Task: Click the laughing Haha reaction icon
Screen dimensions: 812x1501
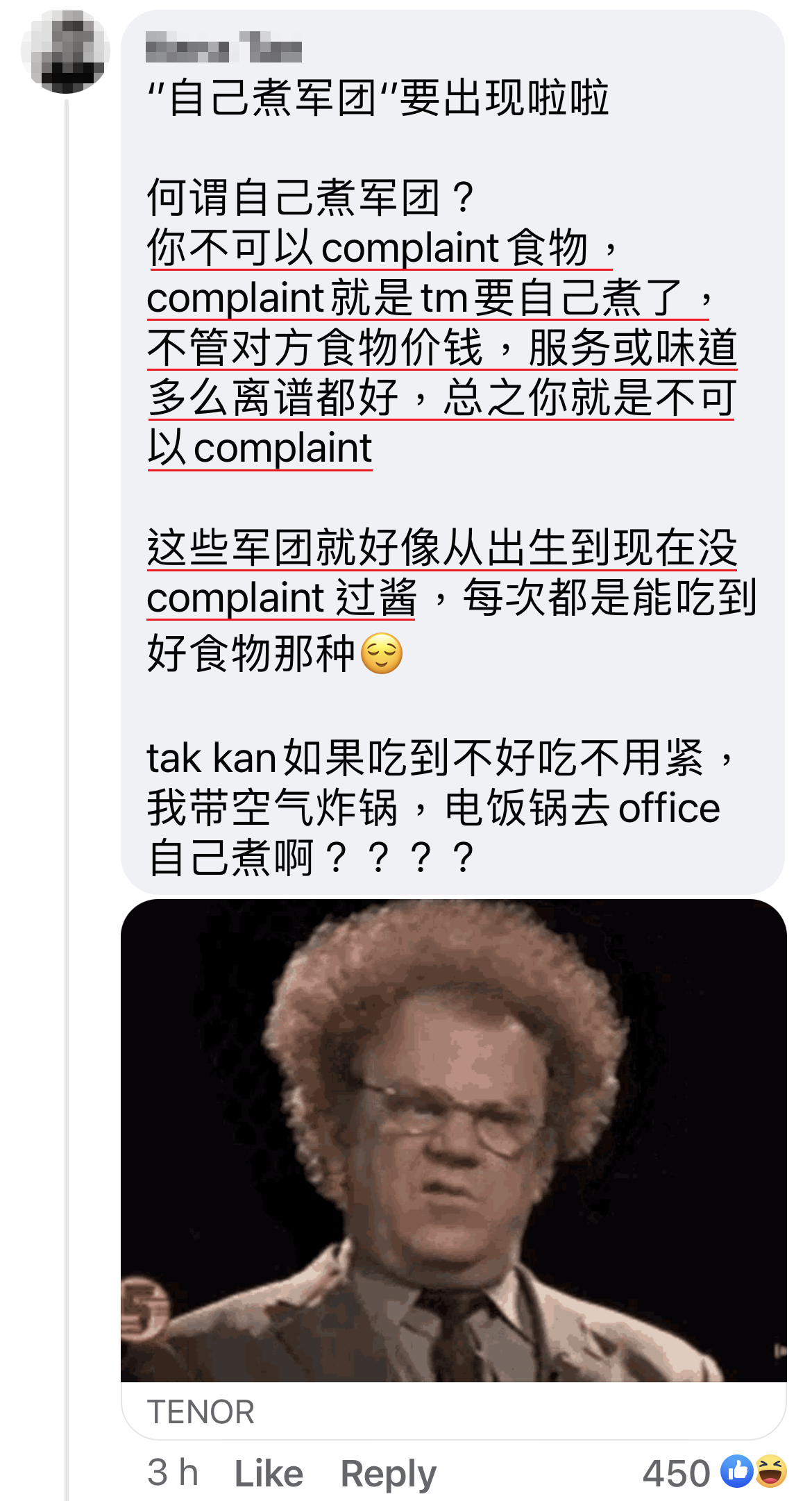Action: tap(770, 1471)
